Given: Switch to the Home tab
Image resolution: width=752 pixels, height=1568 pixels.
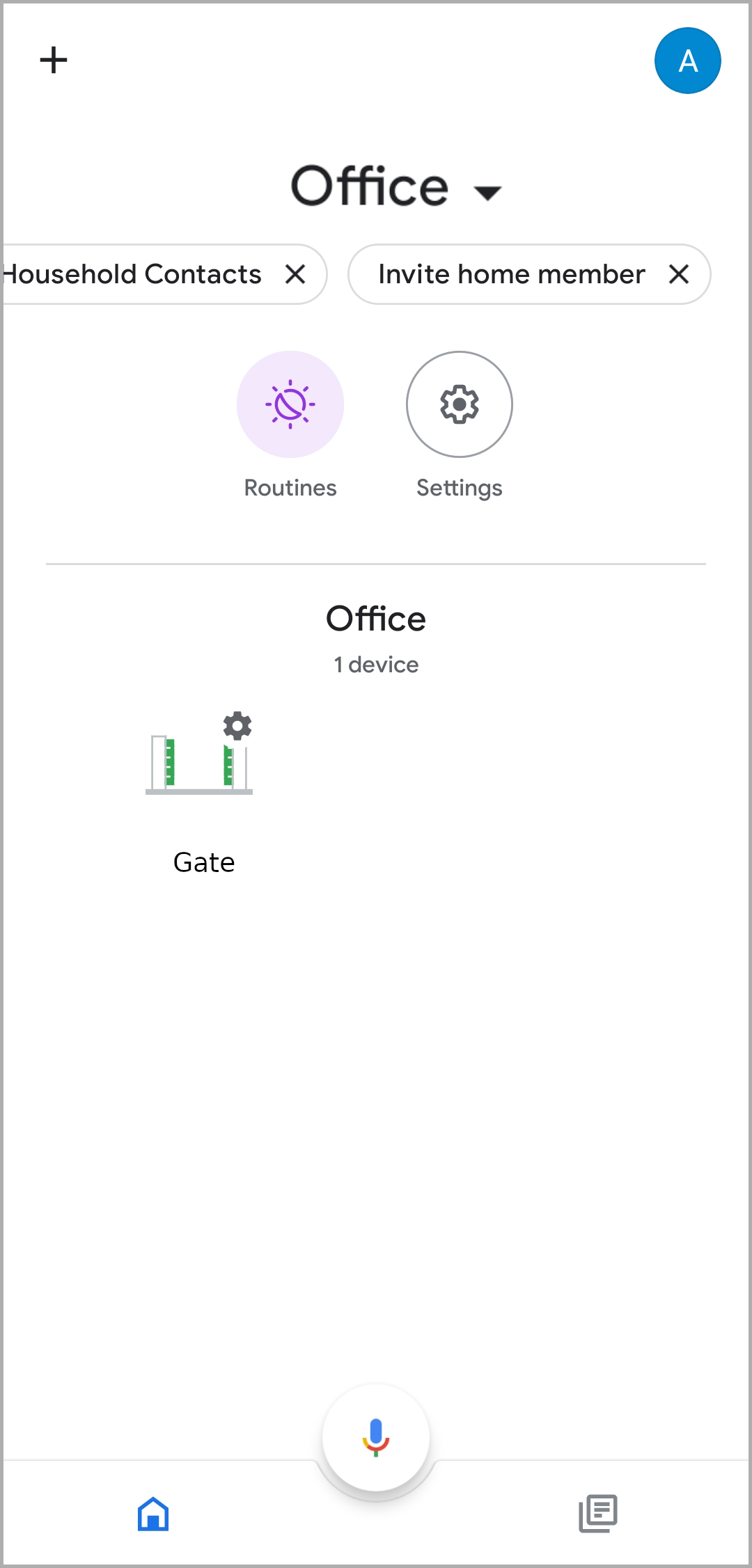Looking at the screenshot, I should pos(153,1514).
